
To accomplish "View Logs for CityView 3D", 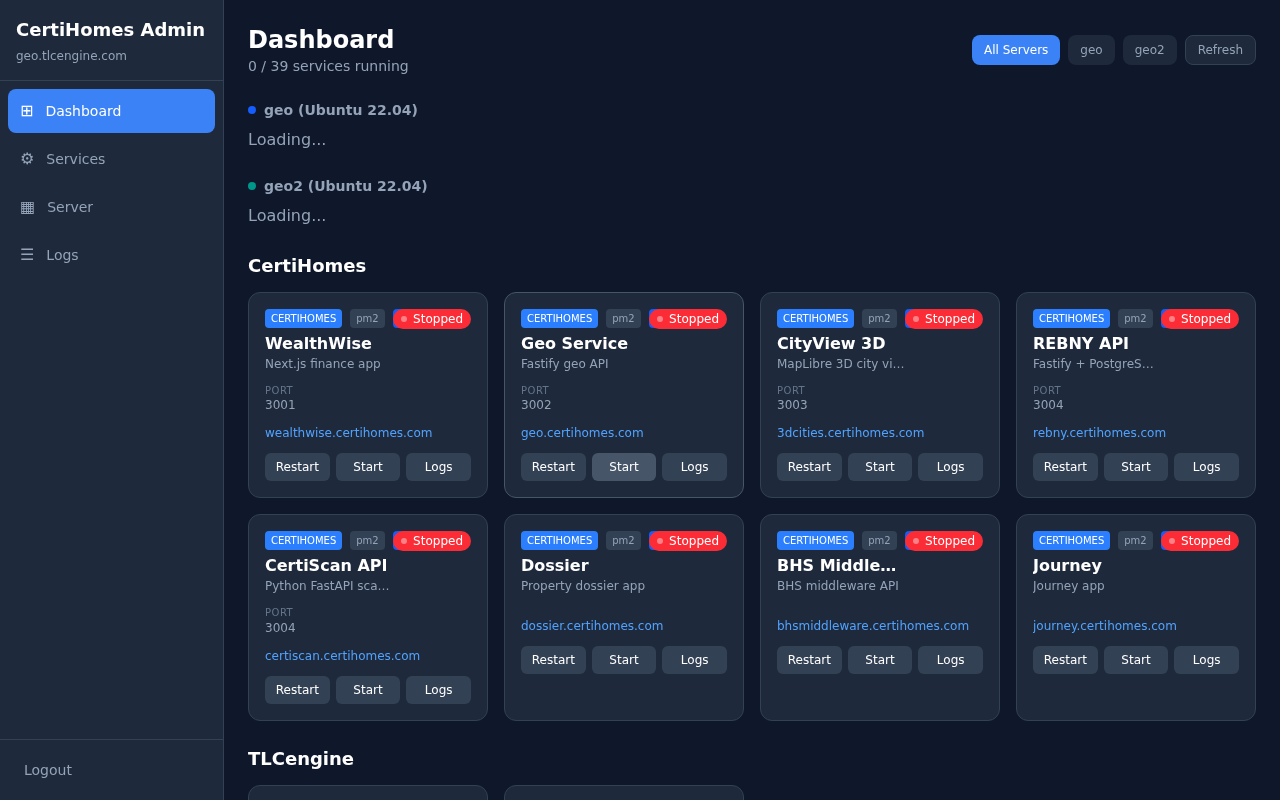I will [x=950, y=466].
